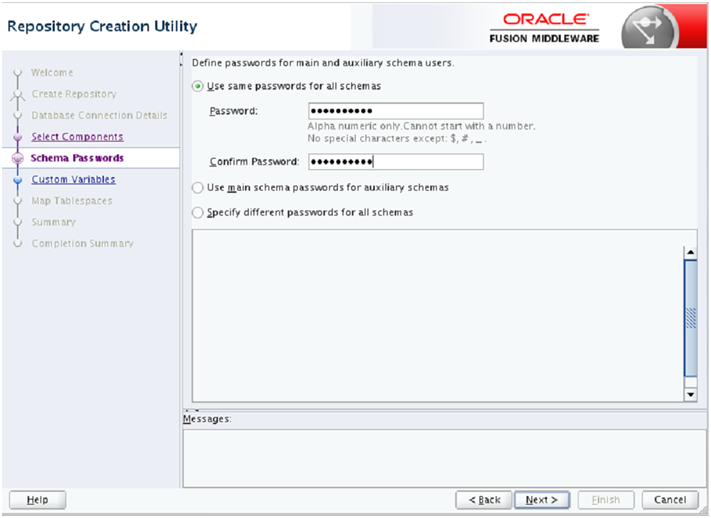The height and width of the screenshot is (518, 711).
Task: Click the Select Components step bullet icon
Action: tap(18, 137)
